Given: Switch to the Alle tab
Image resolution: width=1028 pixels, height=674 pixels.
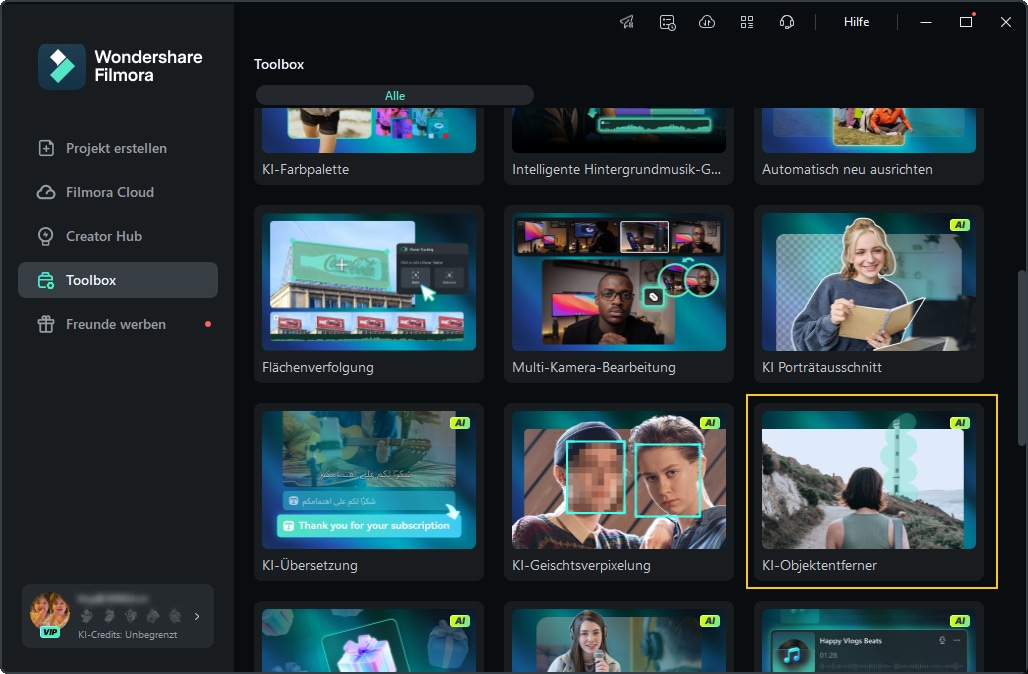Looking at the screenshot, I should pos(395,96).
